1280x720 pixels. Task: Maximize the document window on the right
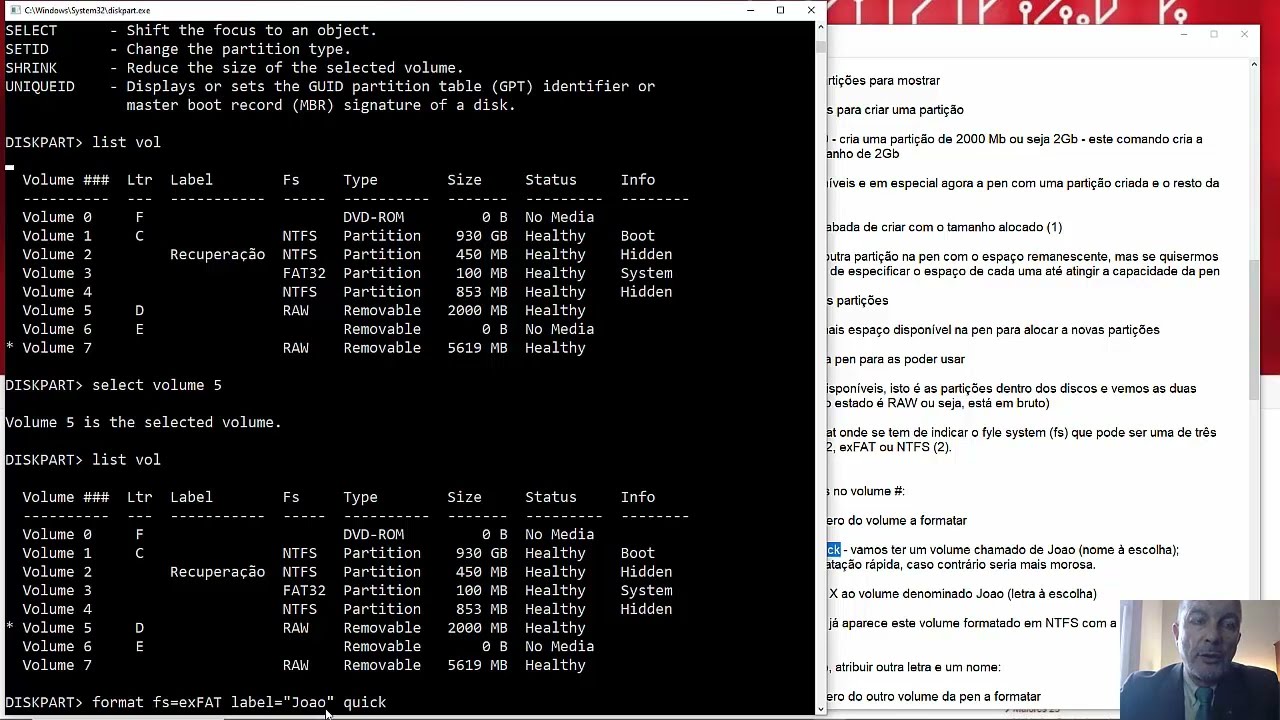pyautogui.click(x=1214, y=35)
